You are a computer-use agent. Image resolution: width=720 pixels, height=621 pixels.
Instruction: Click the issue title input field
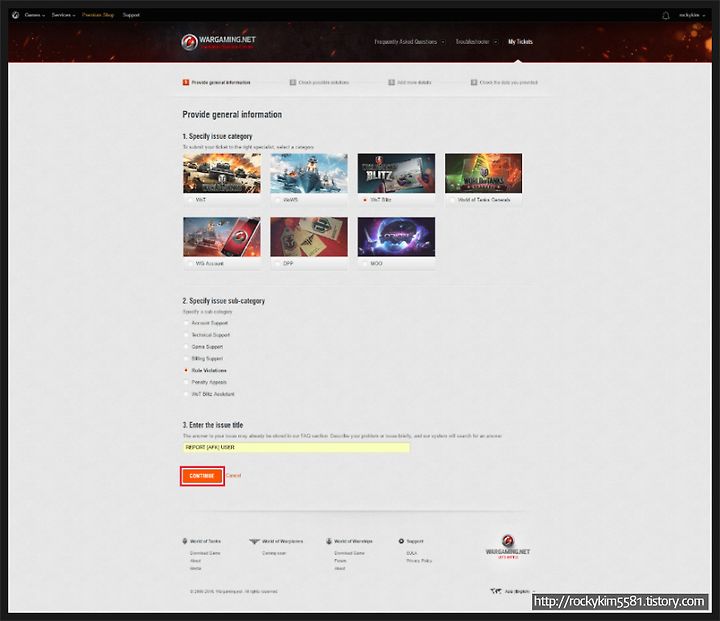(296, 447)
